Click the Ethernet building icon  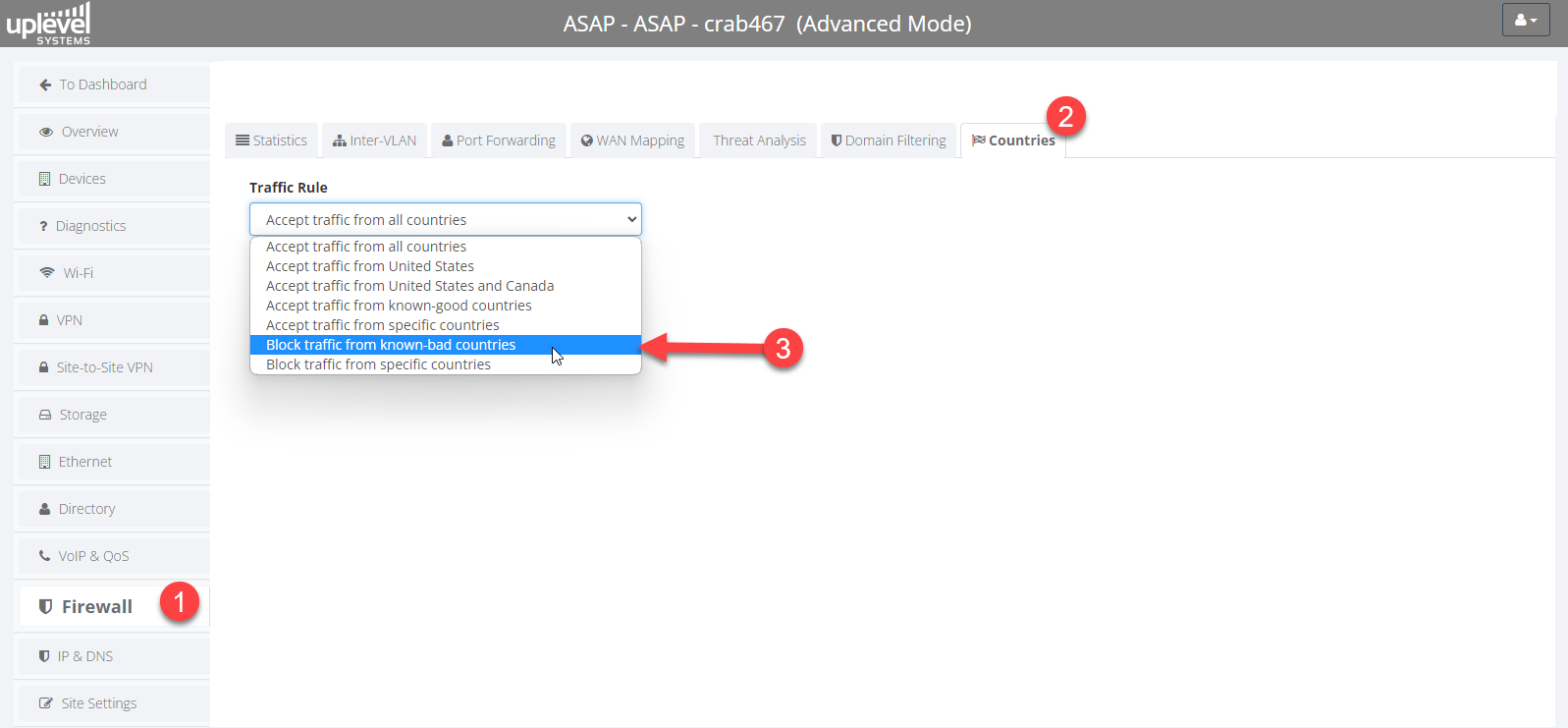[x=44, y=462]
